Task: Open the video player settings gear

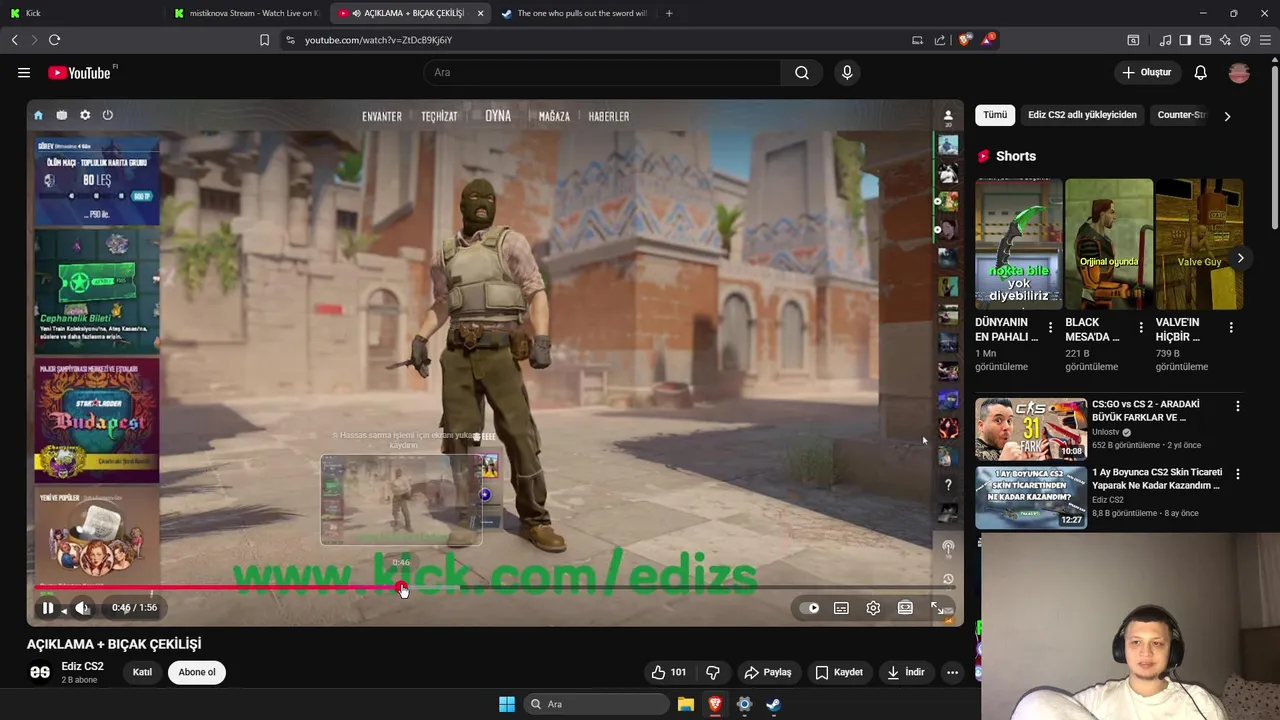Action: point(873,607)
